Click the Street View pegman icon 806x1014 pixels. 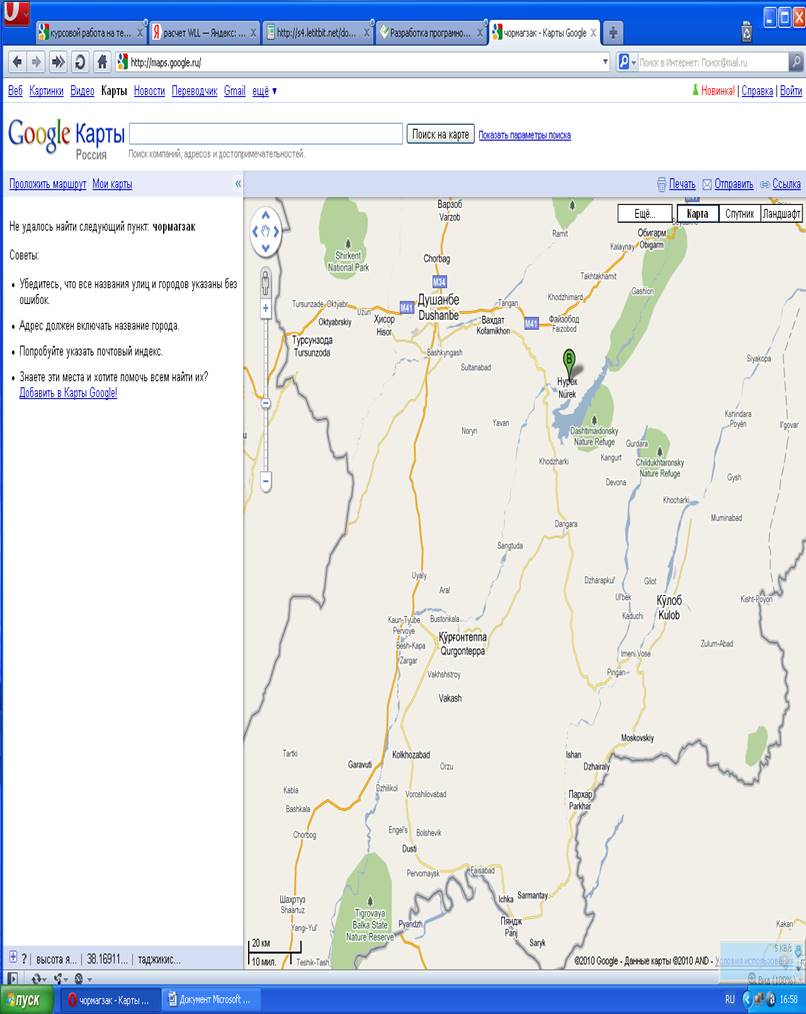266,281
